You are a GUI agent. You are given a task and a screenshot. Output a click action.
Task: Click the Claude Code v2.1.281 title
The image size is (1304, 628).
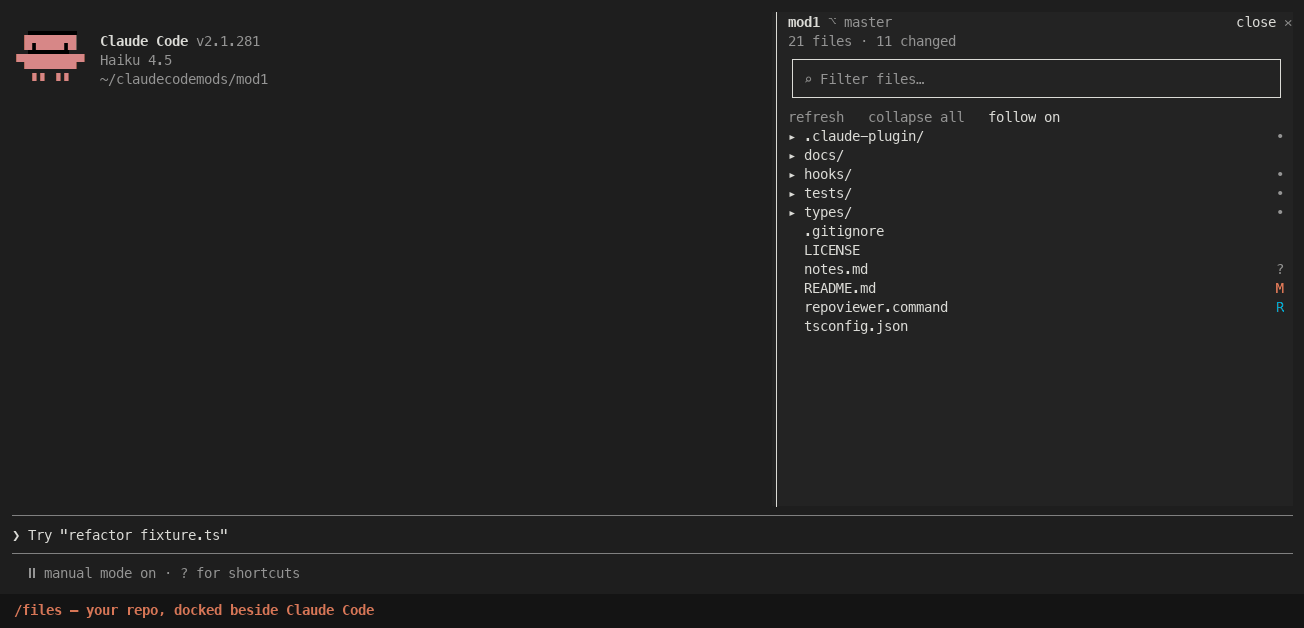180,41
